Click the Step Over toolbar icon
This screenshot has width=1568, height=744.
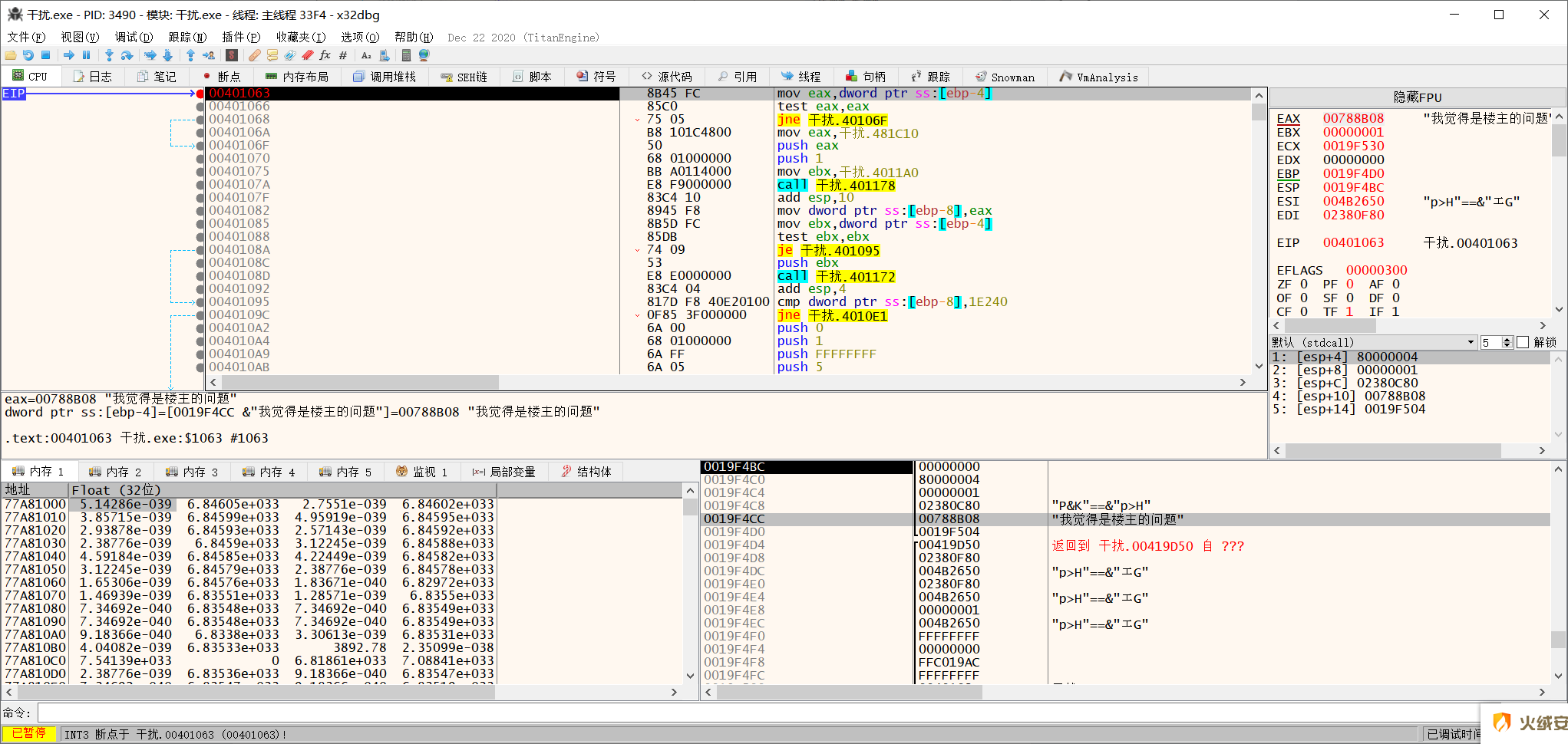point(127,55)
